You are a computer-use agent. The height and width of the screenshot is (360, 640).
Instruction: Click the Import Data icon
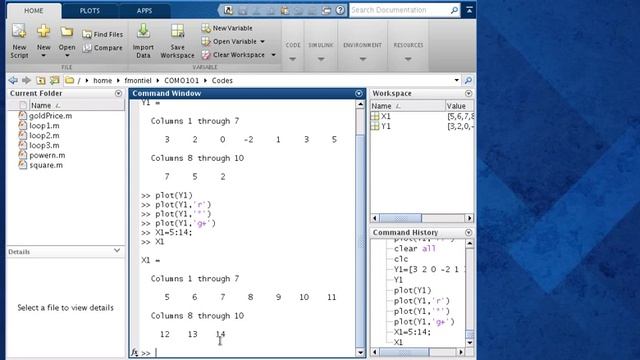coord(143,31)
